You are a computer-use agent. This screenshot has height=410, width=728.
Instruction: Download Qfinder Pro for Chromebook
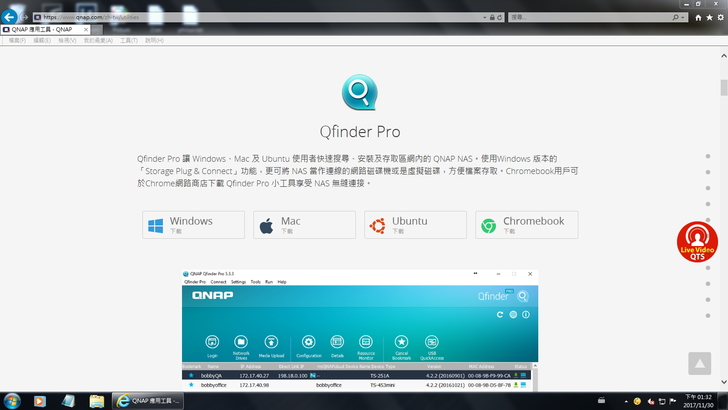(x=526, y=225)
